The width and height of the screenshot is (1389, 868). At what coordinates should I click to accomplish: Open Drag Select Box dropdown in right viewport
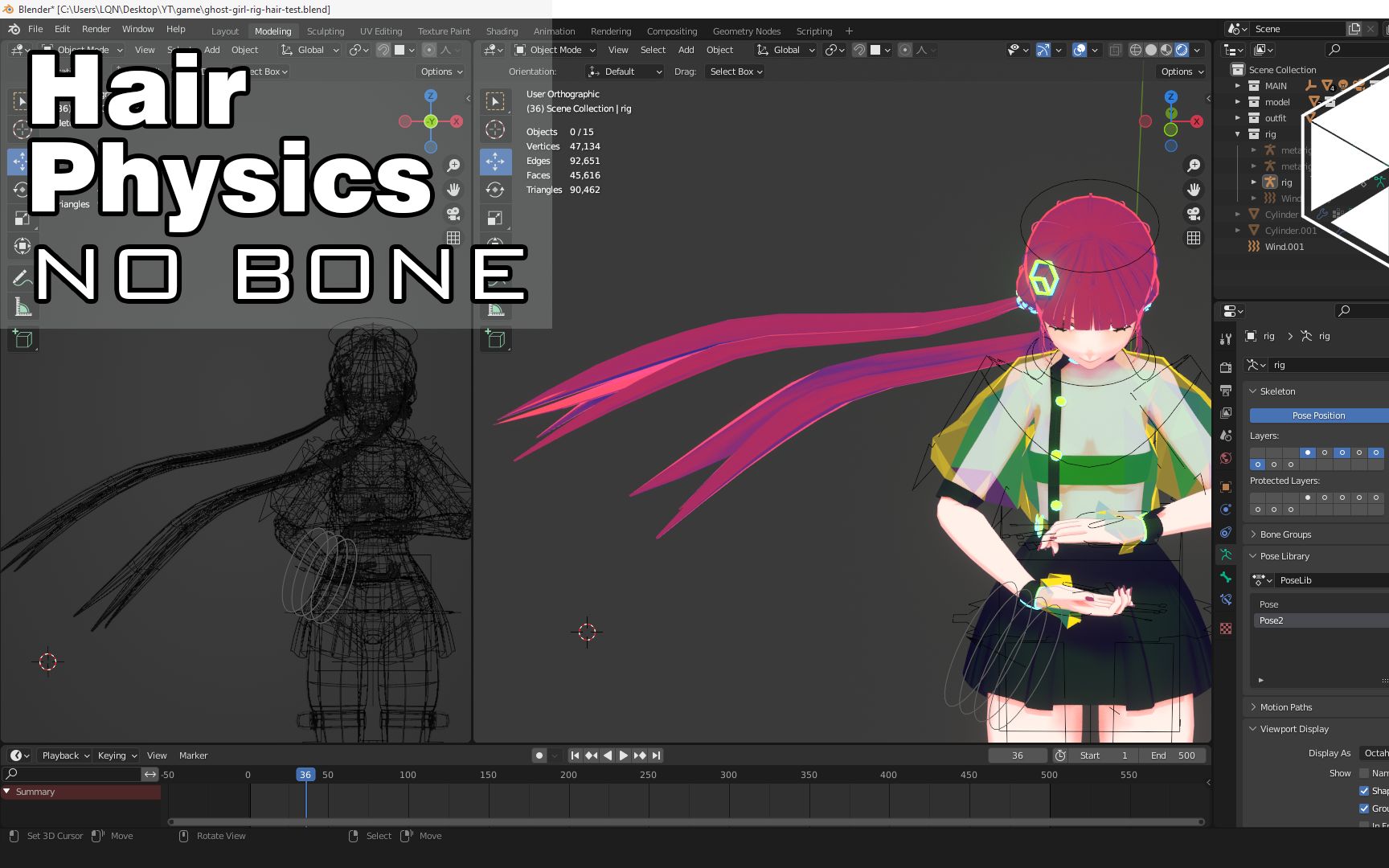coord(735,72)
